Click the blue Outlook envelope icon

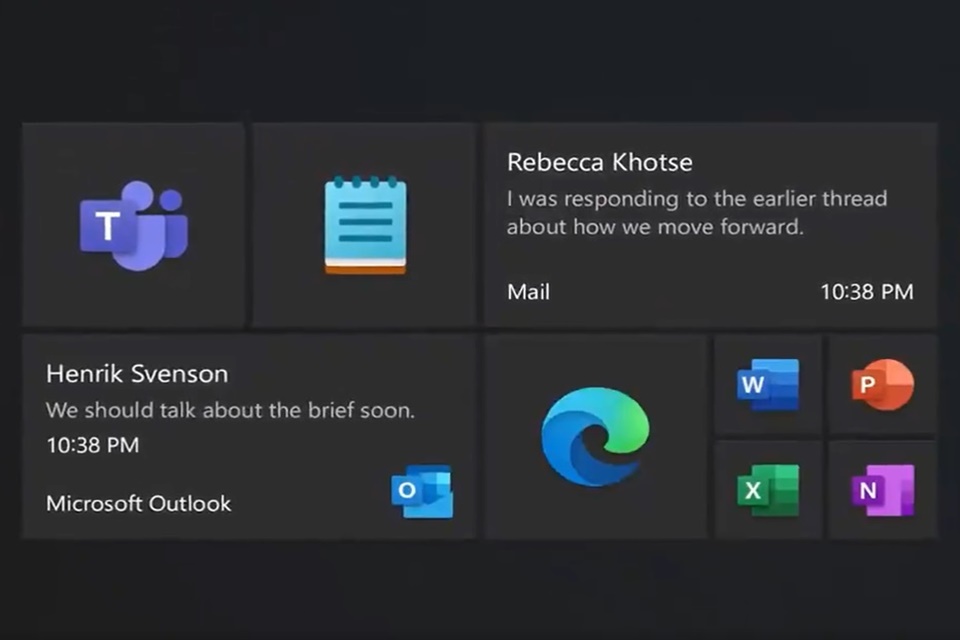coord(421,491)
